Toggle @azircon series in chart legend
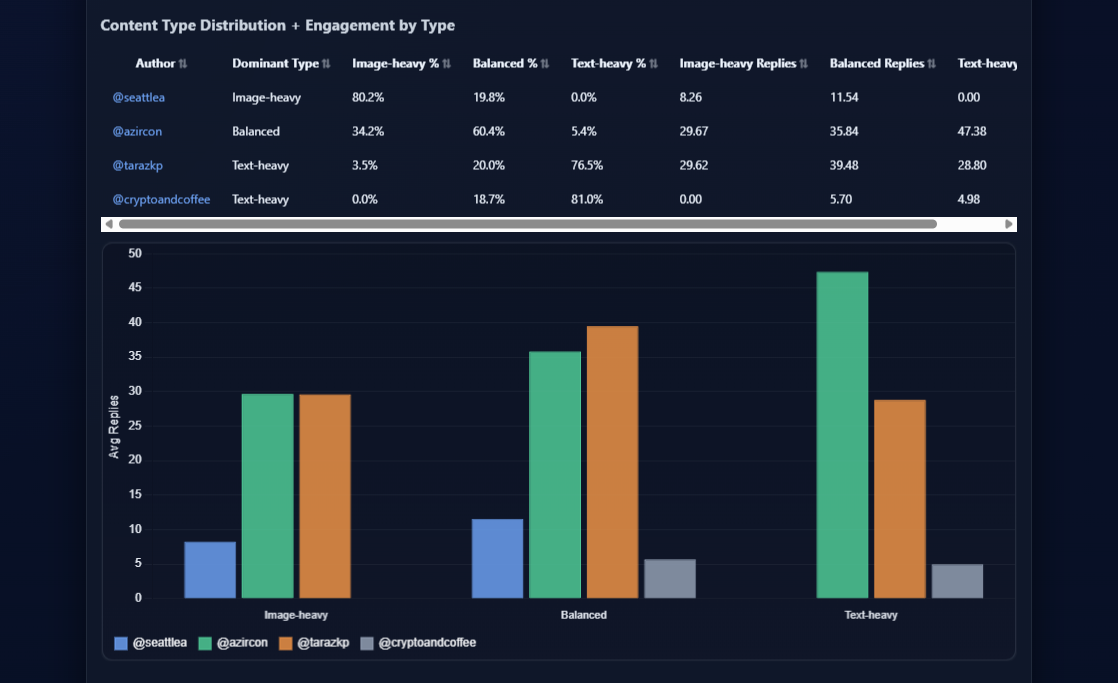The image size is (1118, 683). [233, 643]
